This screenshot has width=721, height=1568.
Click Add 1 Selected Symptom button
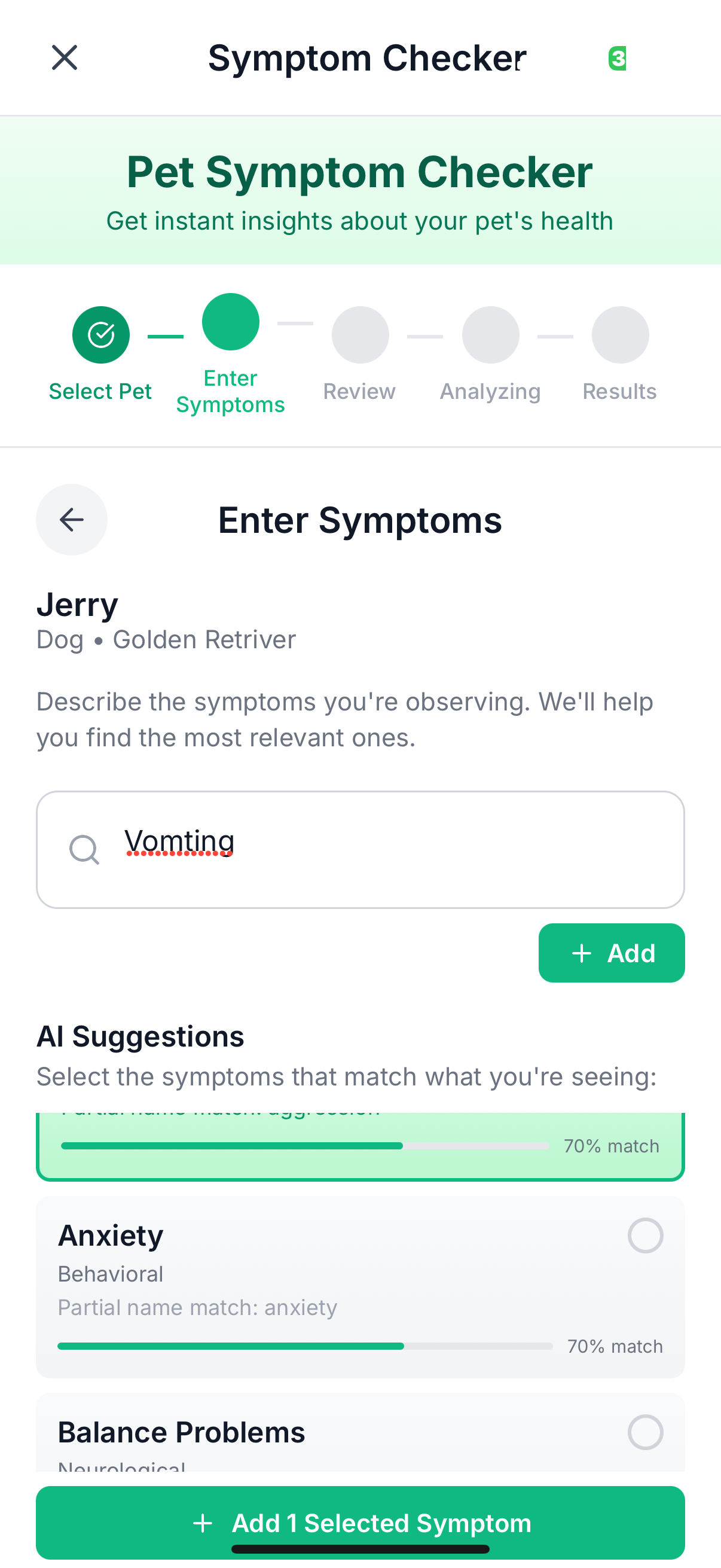360,1523
